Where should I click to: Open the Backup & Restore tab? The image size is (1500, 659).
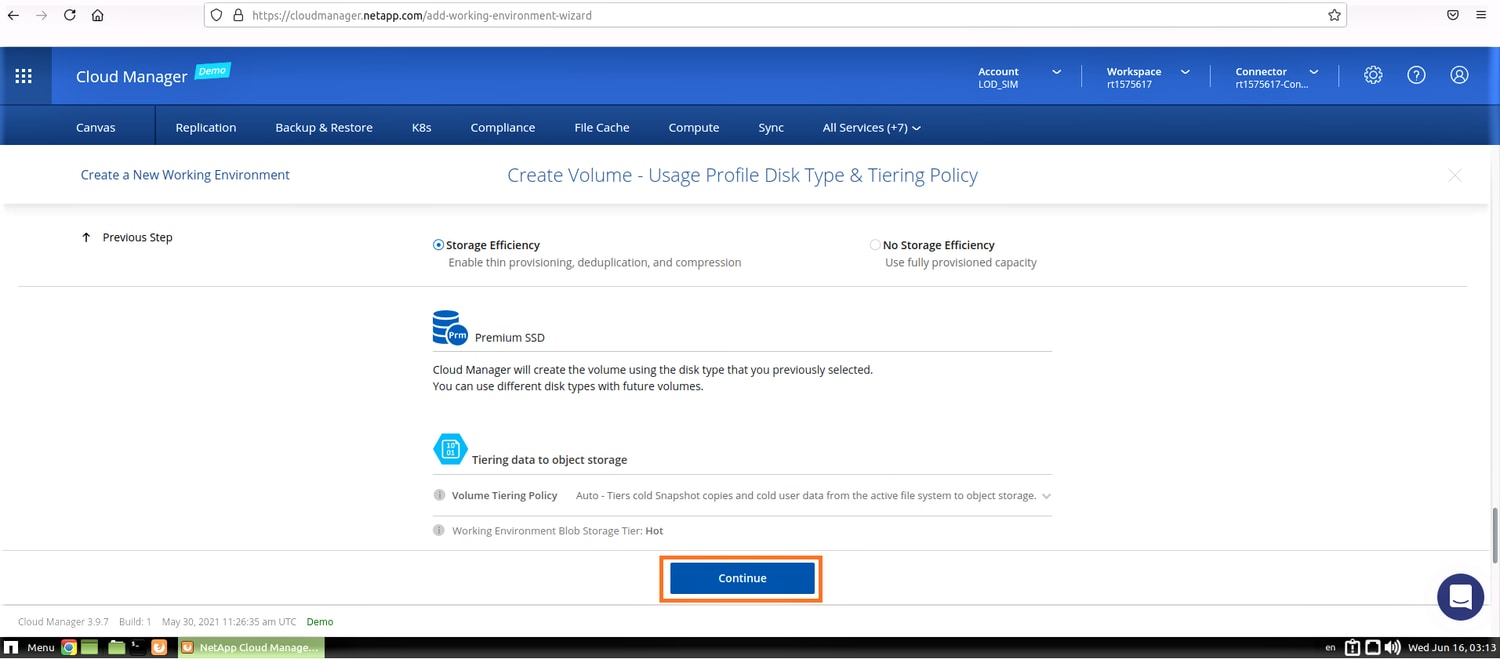pos(323,128)
